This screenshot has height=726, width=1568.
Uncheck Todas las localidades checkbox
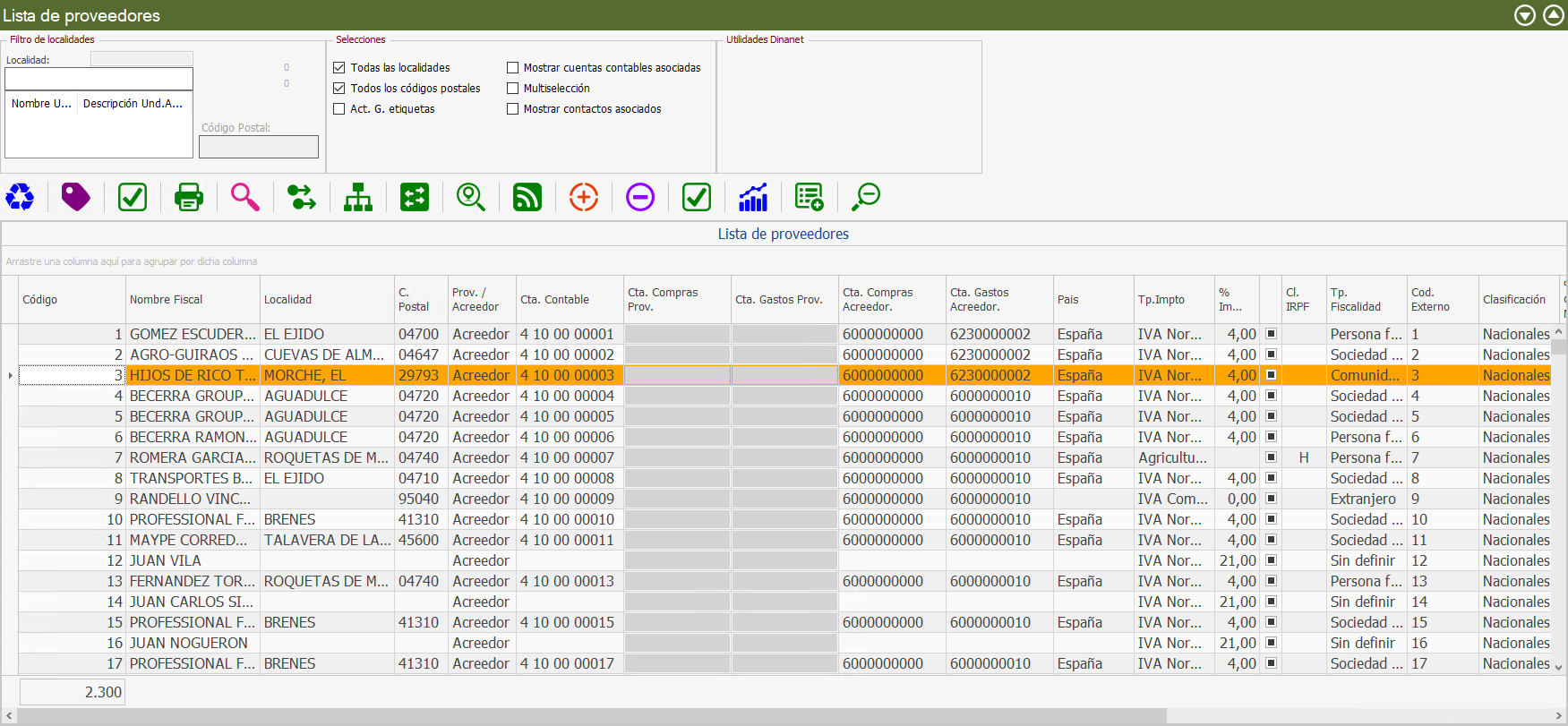pyautogui.click(x=339, y=68)
